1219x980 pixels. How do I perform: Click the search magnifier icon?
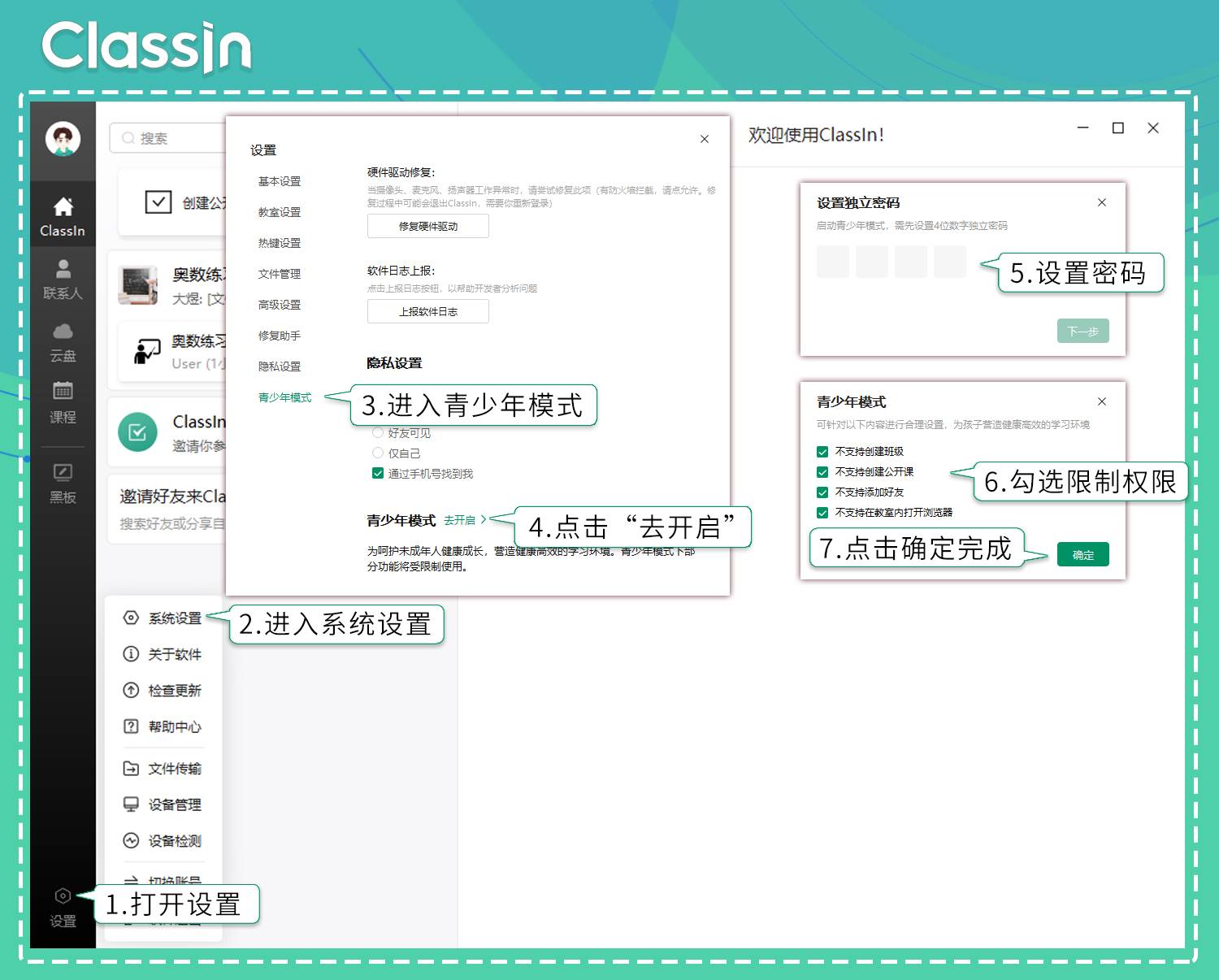pyautogui.click(x=128, y=138)
